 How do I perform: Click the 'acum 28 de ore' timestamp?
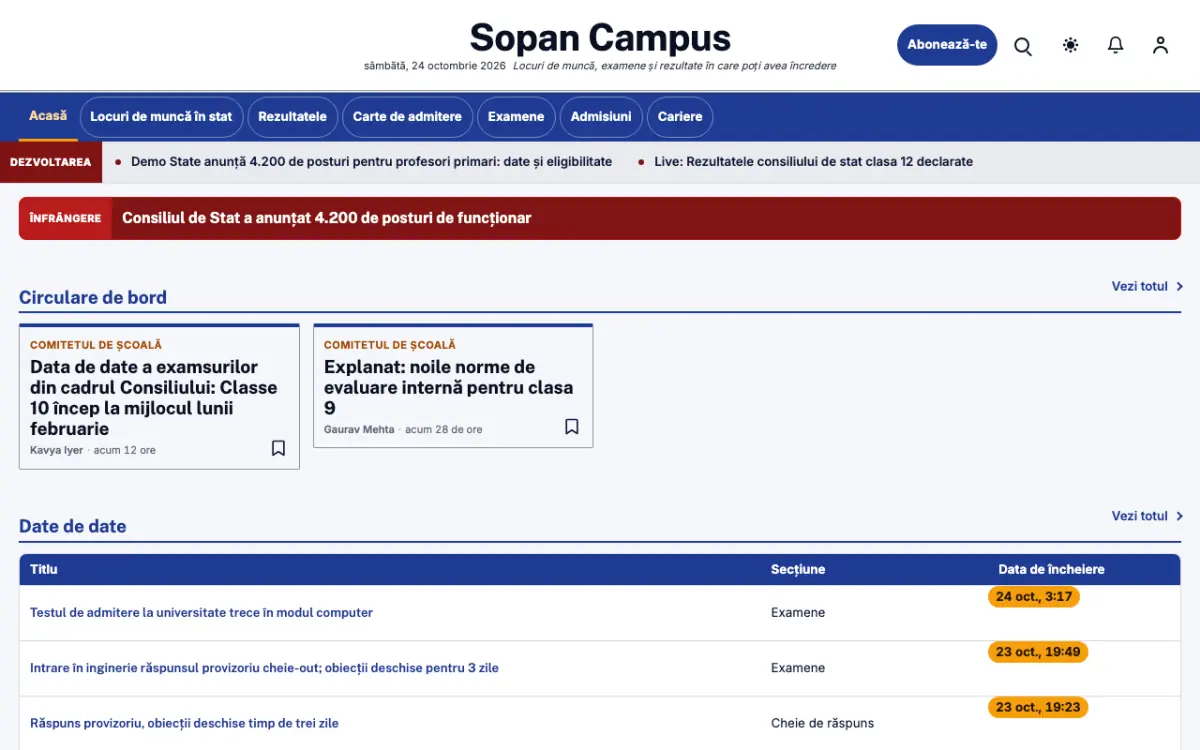pyautogui.click(x=444, y=429)
